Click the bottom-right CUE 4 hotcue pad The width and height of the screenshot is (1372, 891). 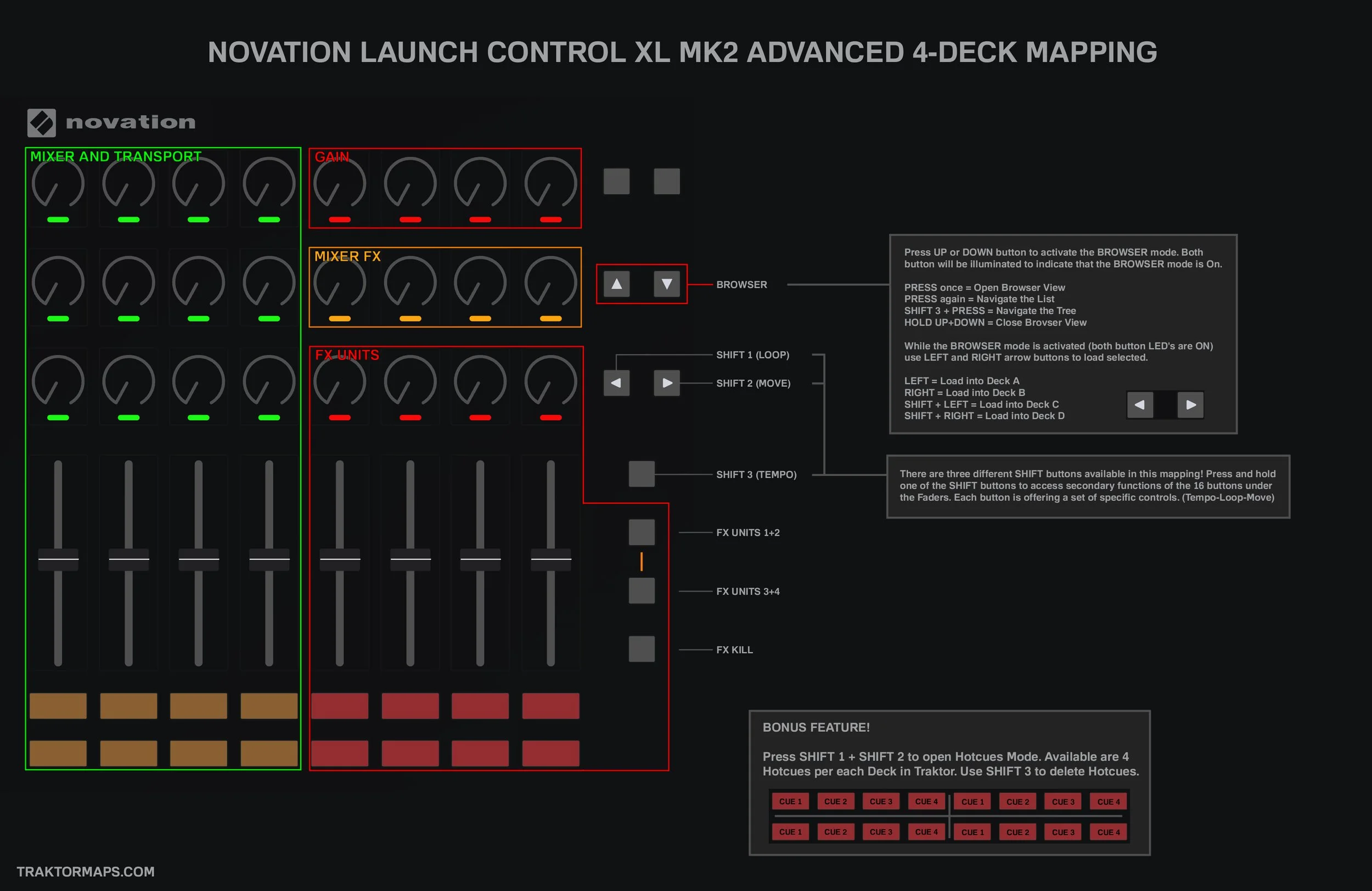coord(1108,832)
